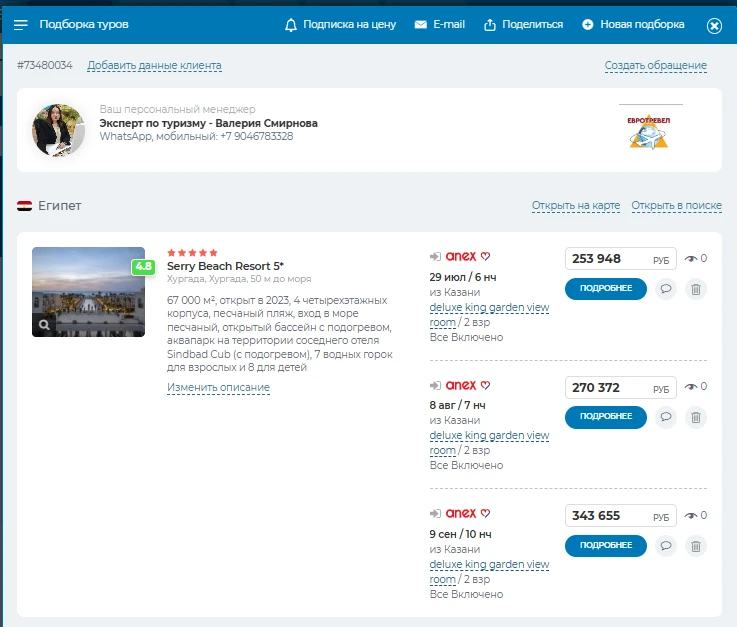Click '8 авг / 7 нч' date text
The width and height of the screenshot is (737, 627).
458,405
